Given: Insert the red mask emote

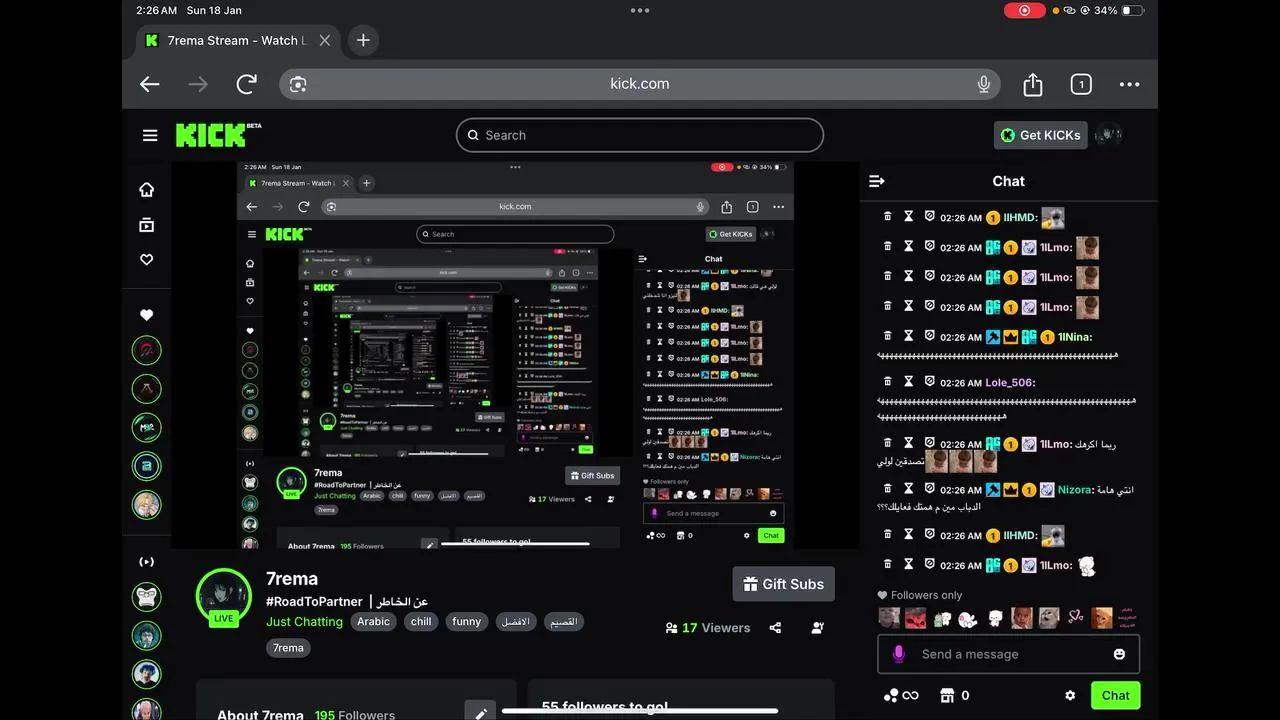Looking at the screenshot, I should pos(915,618).
